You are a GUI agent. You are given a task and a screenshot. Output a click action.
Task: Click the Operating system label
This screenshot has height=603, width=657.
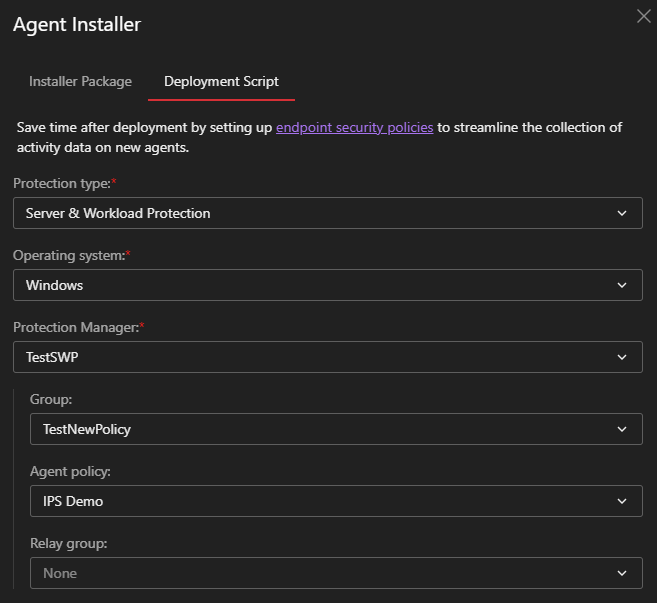(x=69, y=256)
